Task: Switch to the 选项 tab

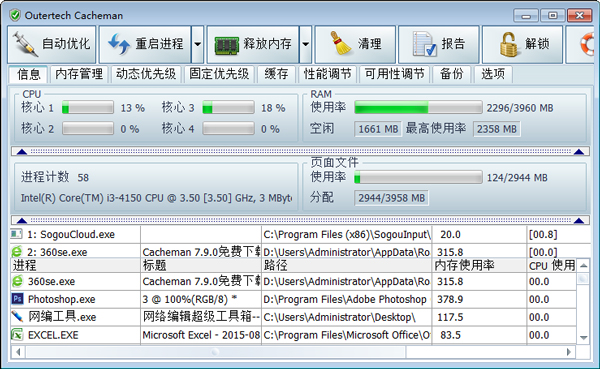Action: coord(493,73)
